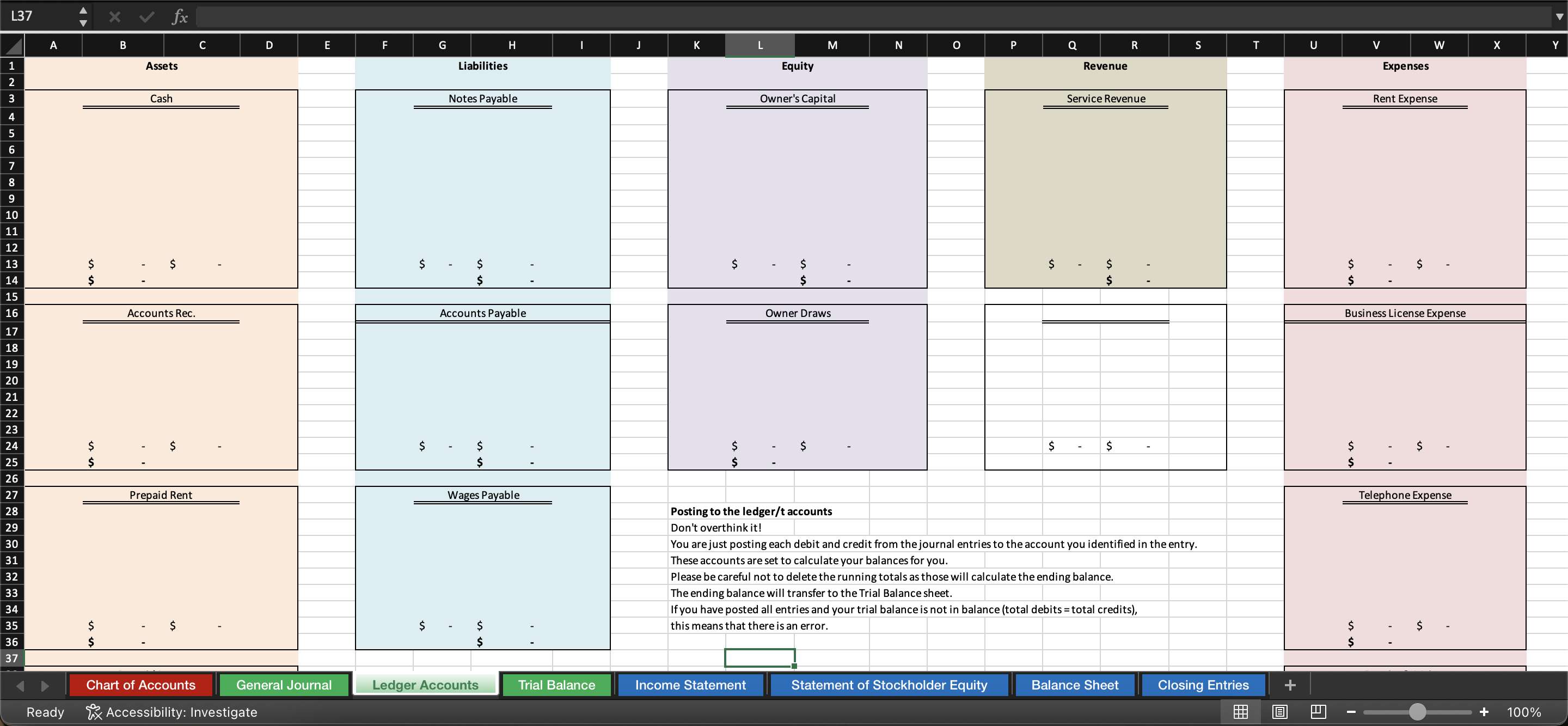
Task: Click inside the formula bar input
Action: pos(873,16)
